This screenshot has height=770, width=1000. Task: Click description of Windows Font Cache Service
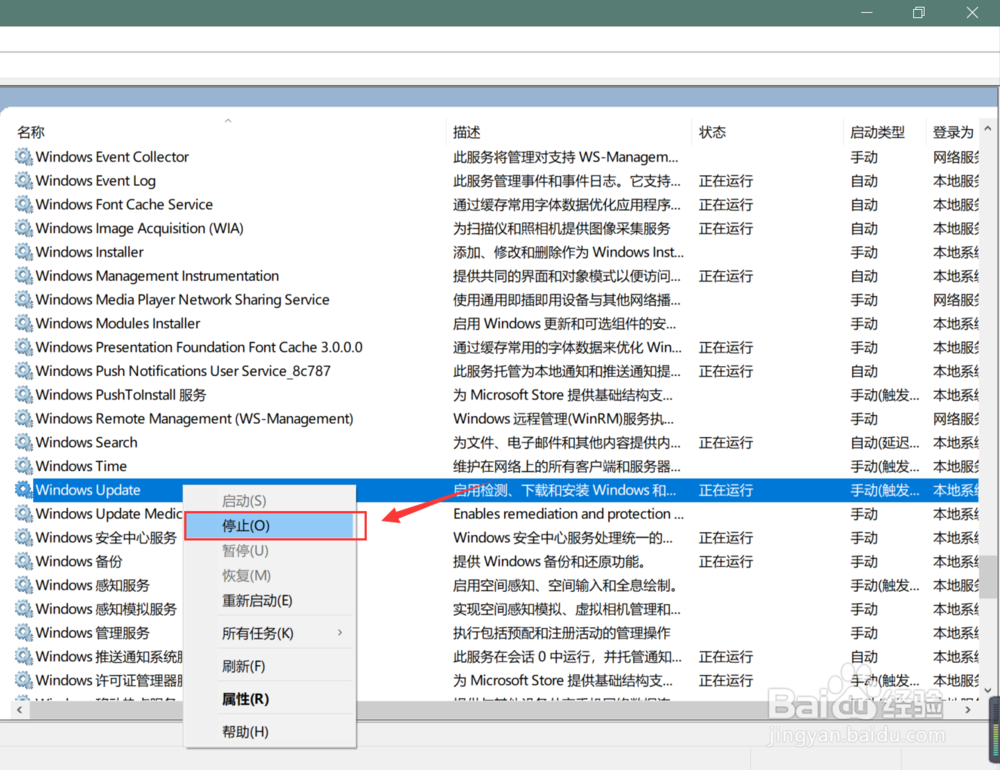[x=567, y=205]
